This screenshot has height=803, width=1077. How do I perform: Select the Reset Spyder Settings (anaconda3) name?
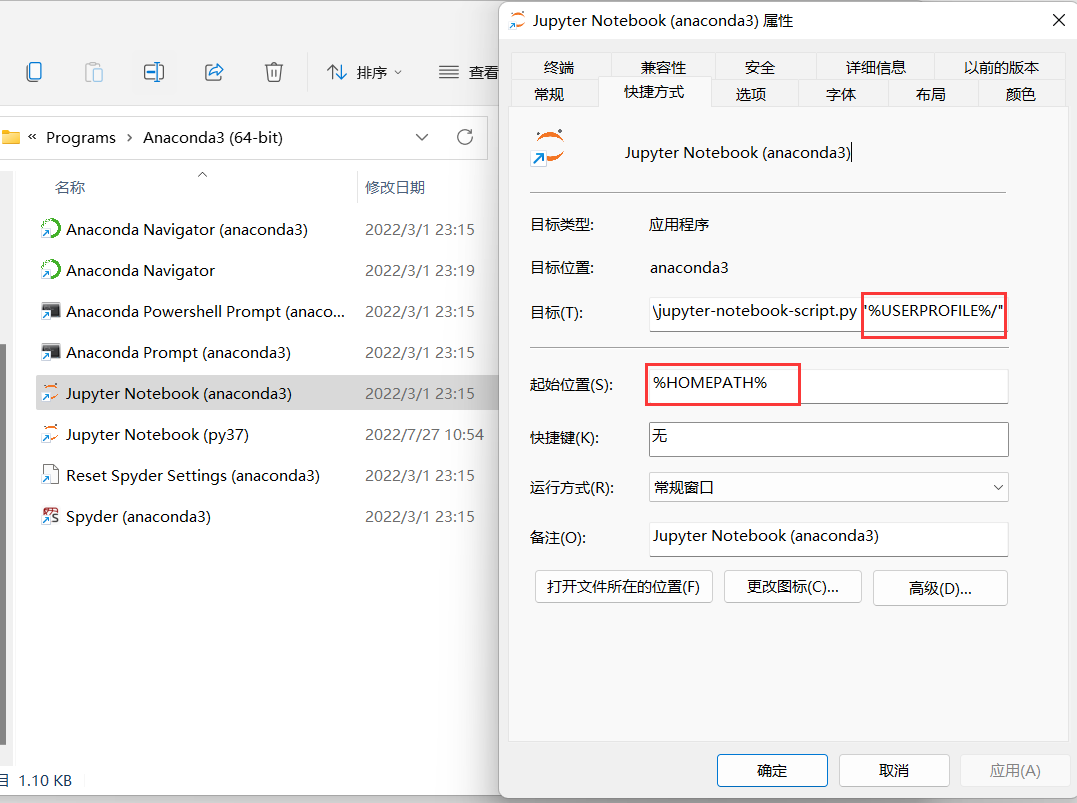(x=193, y=475)
